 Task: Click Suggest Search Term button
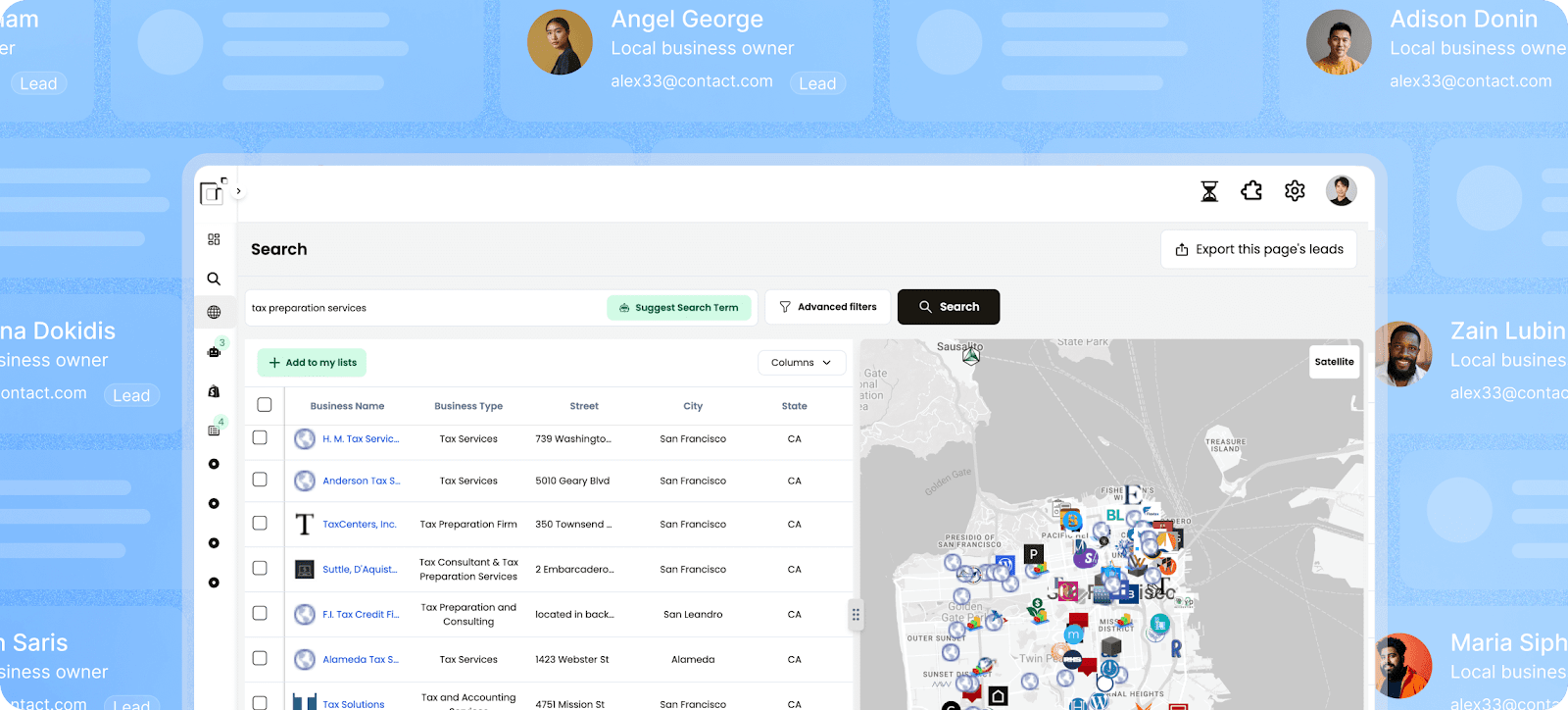679,308
